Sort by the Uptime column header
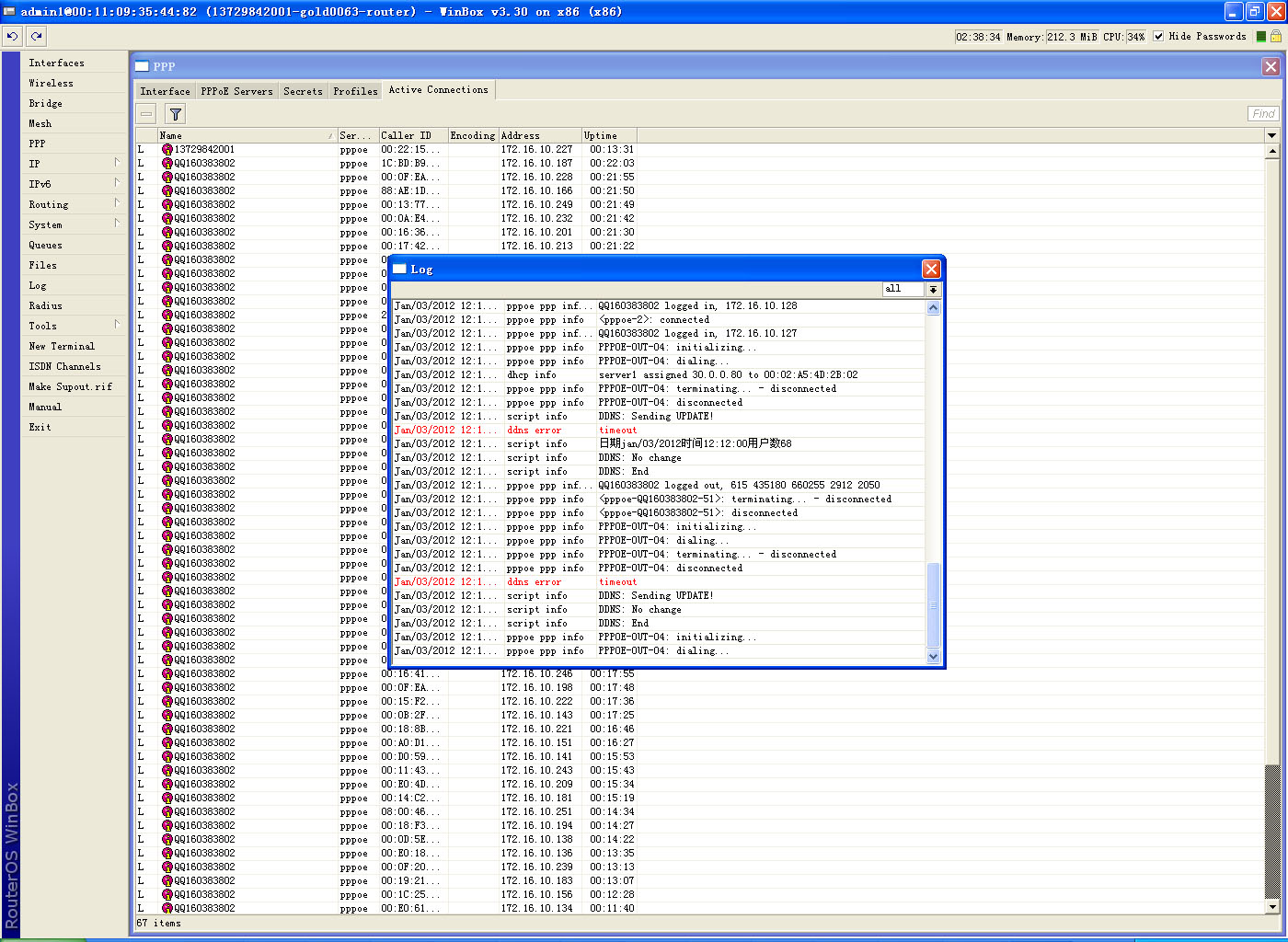1288x942 pixels. 610,135
